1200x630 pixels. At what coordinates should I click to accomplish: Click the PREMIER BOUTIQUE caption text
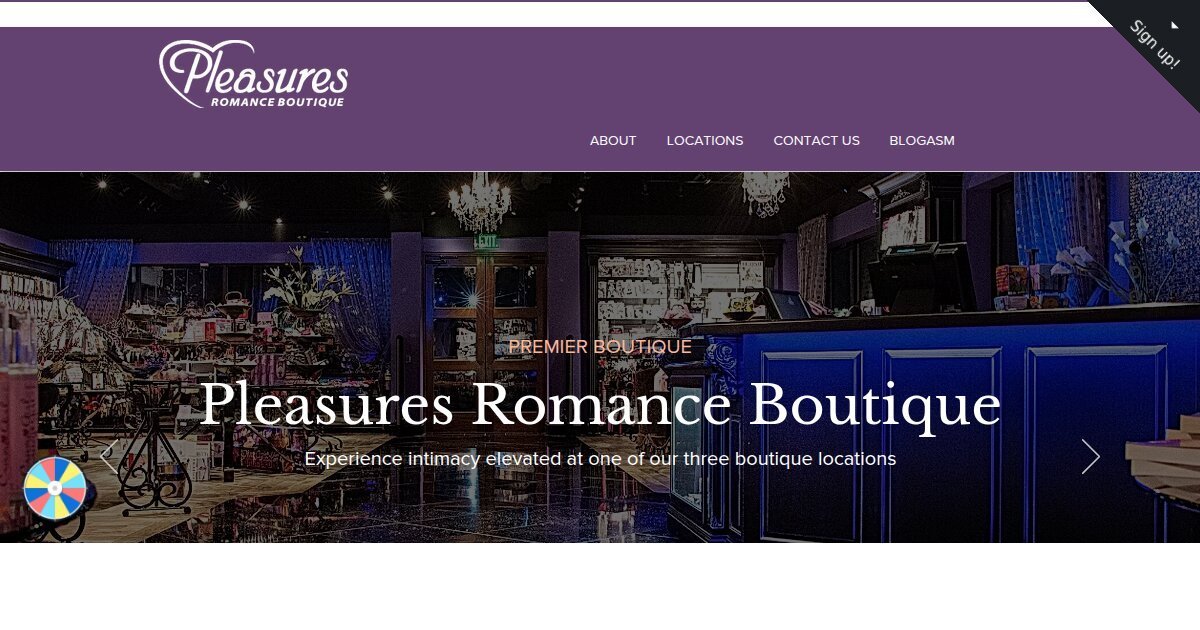tap(600, 347)
